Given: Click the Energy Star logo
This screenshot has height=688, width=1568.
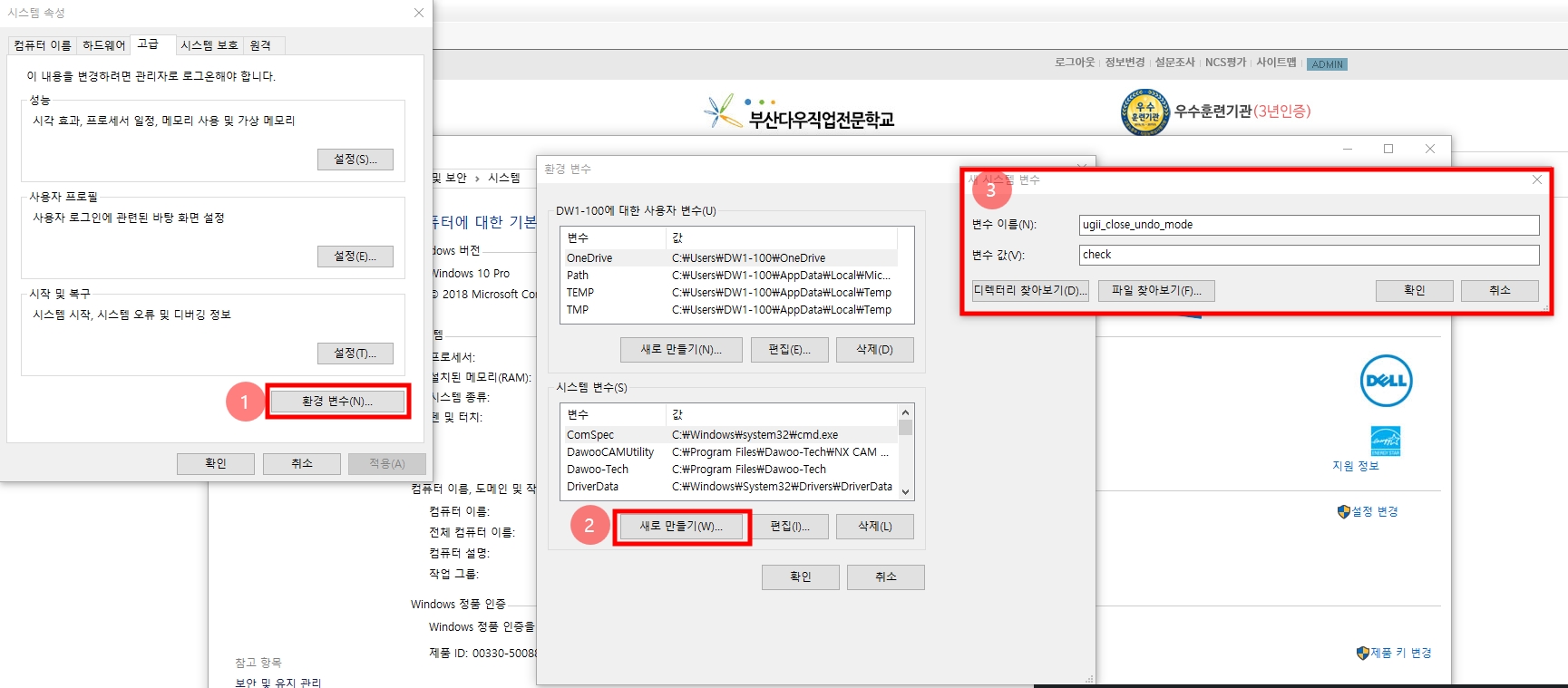Looking at the screenshot, I should (1385, 441).
